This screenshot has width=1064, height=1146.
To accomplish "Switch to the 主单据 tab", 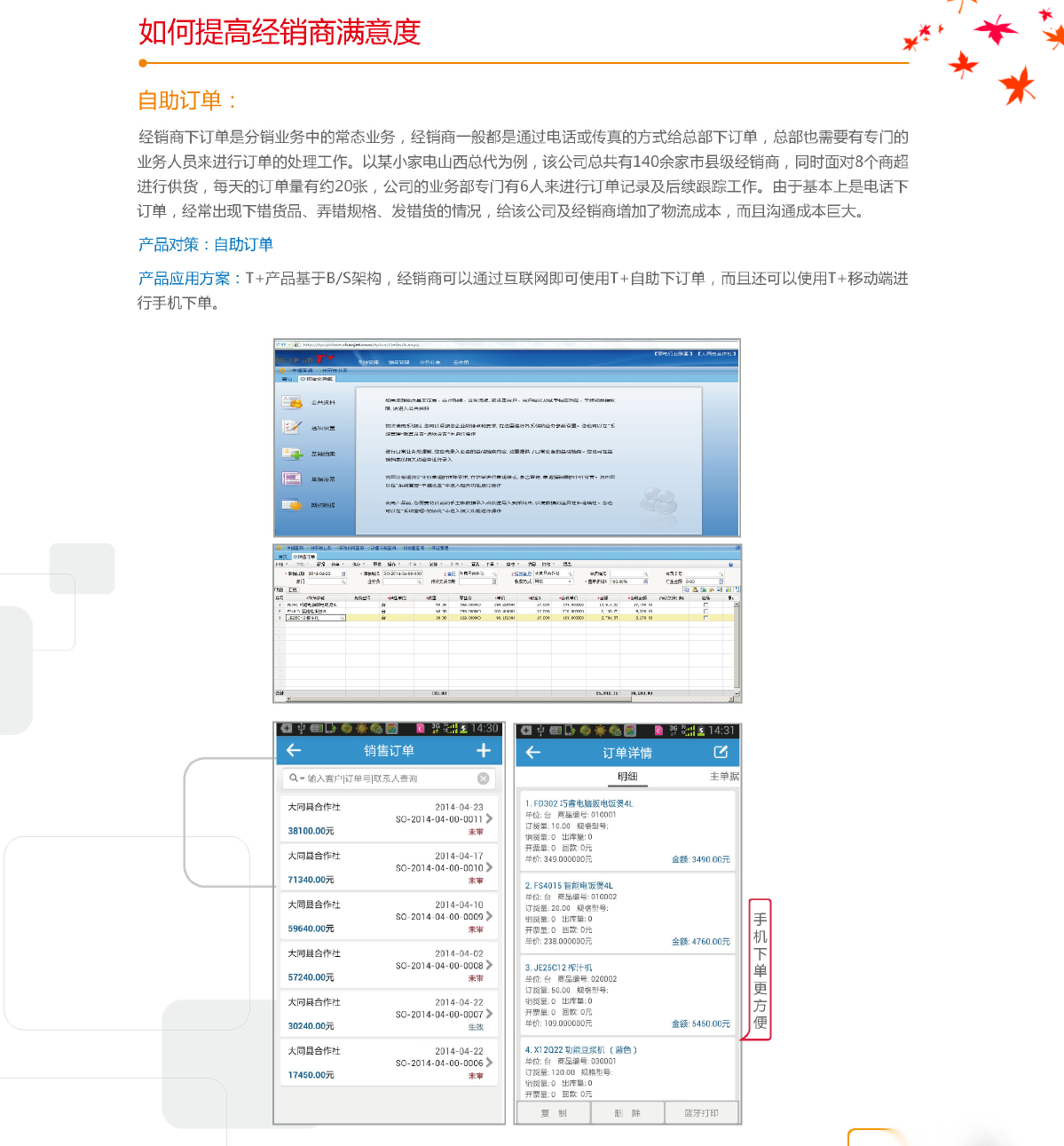I will [x=723, y=776].
